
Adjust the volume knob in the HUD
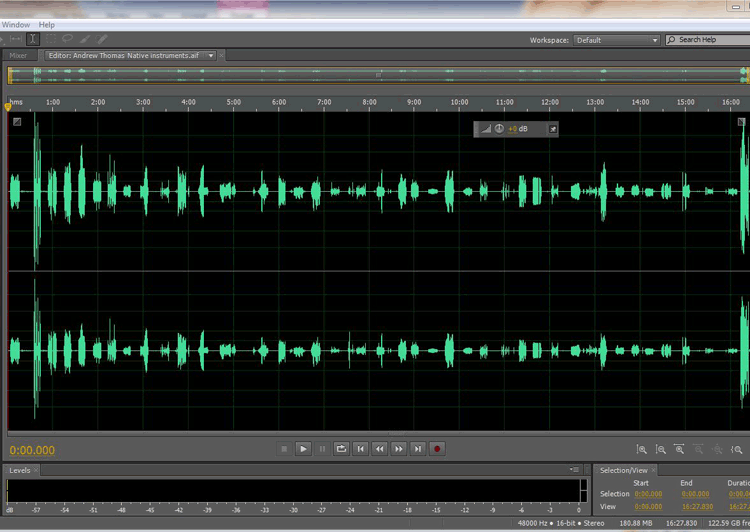[x=499, y=129]
